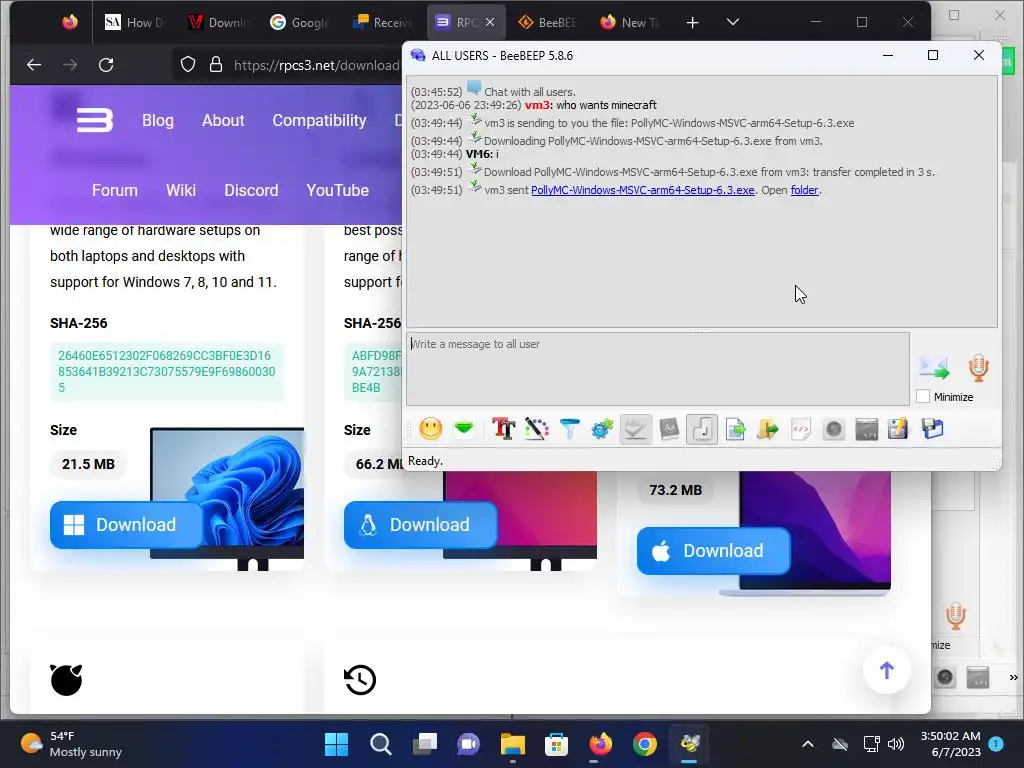Download the Linux build
1024x768 pixels.
tap(420, 524)
